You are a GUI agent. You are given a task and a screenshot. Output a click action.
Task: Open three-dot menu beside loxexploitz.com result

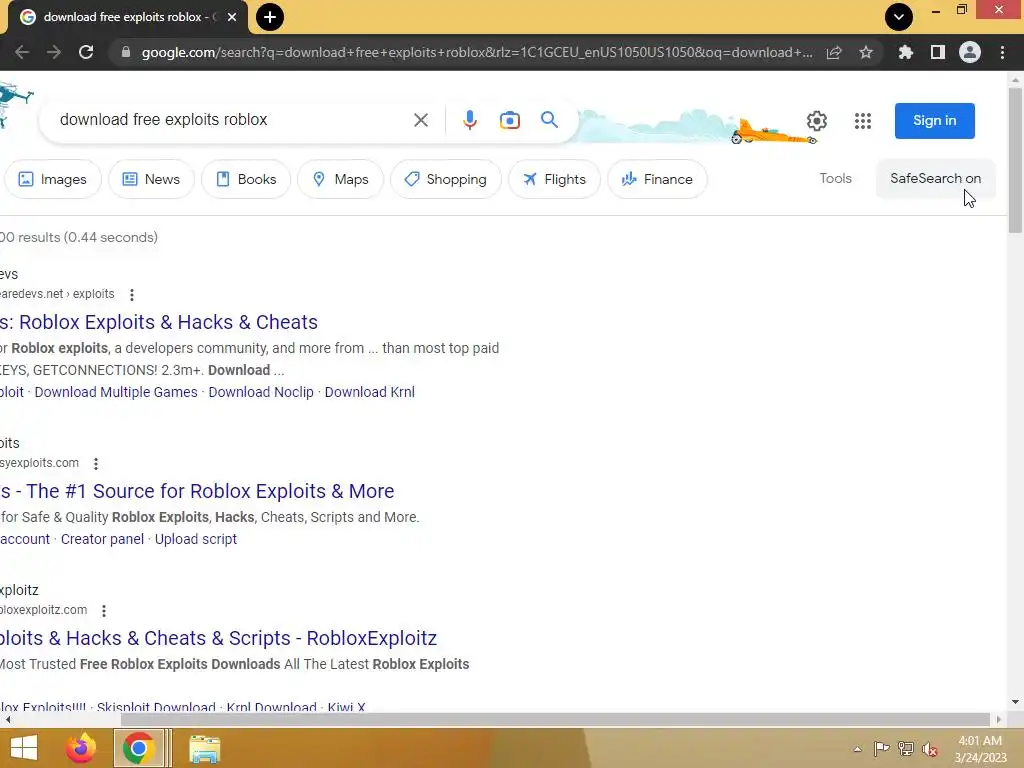tap(104, 611)
